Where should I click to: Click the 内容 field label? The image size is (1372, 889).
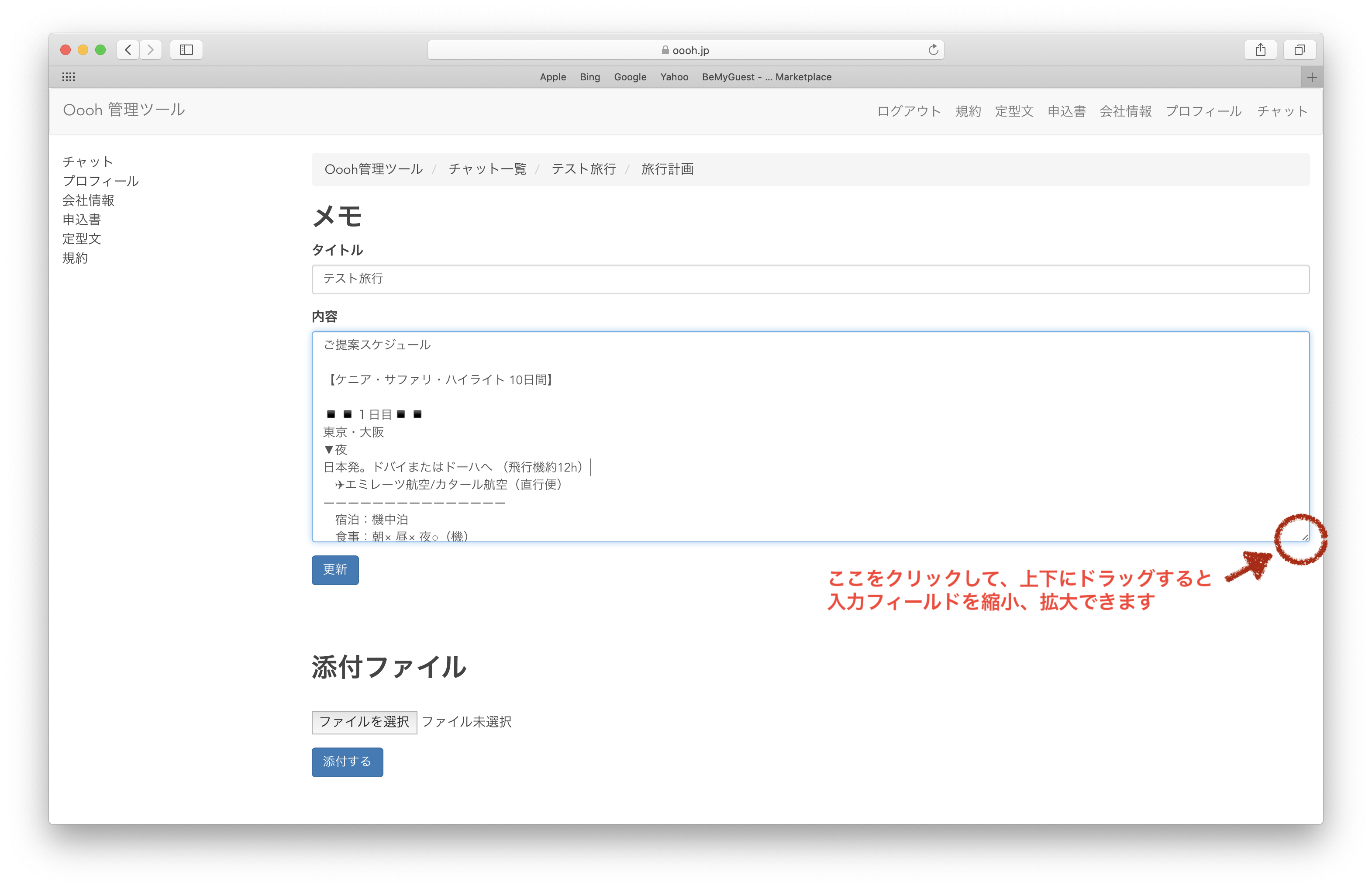click(324, 317)
